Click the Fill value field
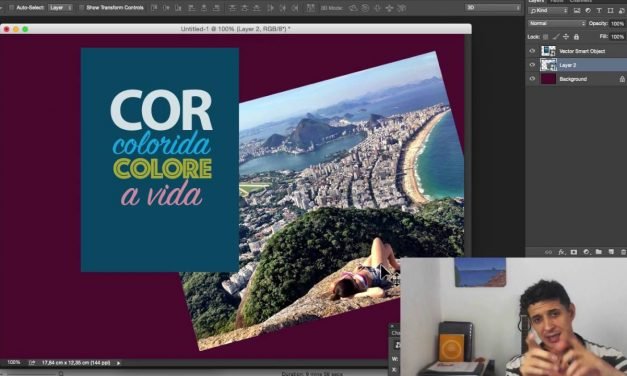The image size is (627, 376). (617, 37)
